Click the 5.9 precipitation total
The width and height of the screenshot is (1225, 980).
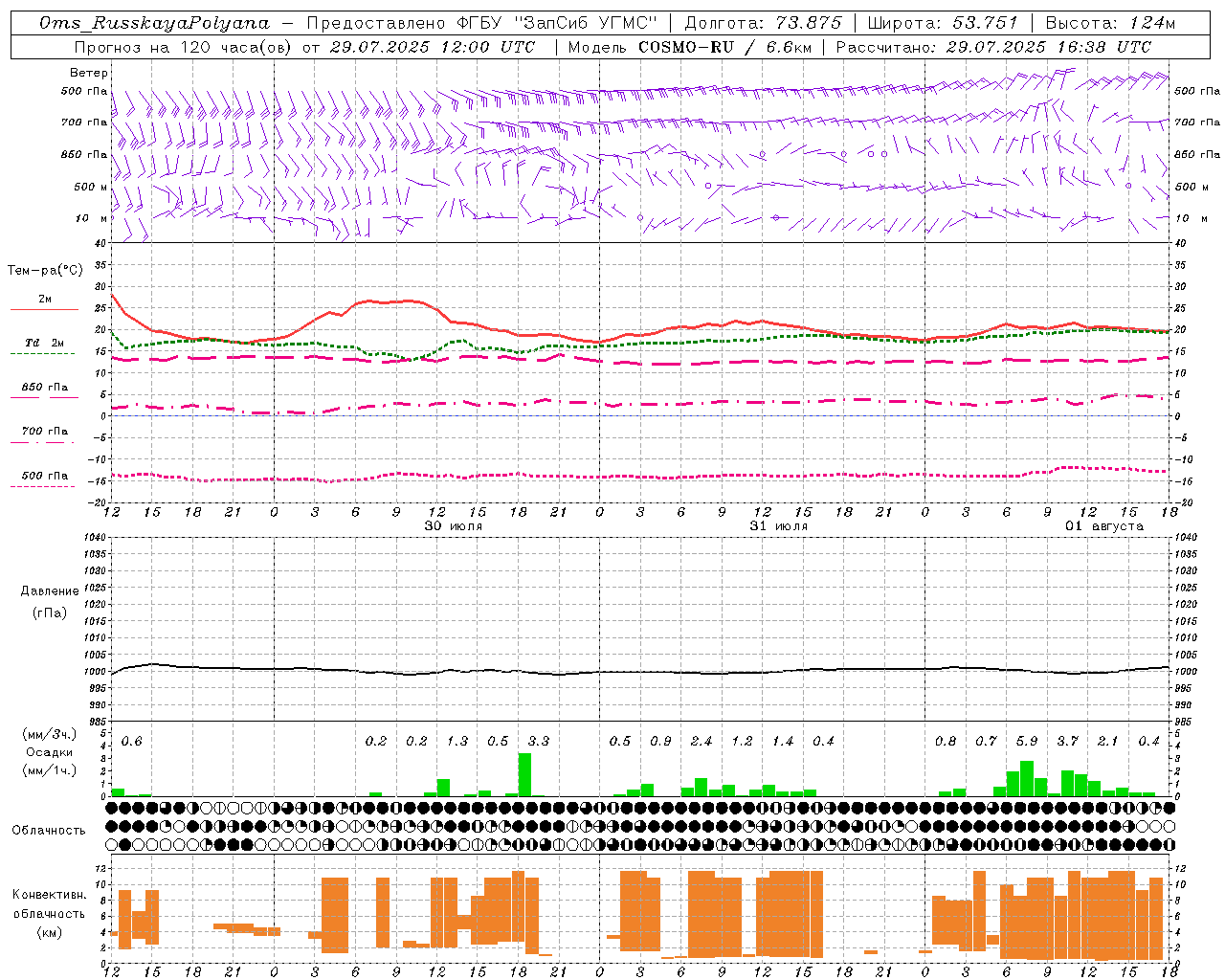1027,741
